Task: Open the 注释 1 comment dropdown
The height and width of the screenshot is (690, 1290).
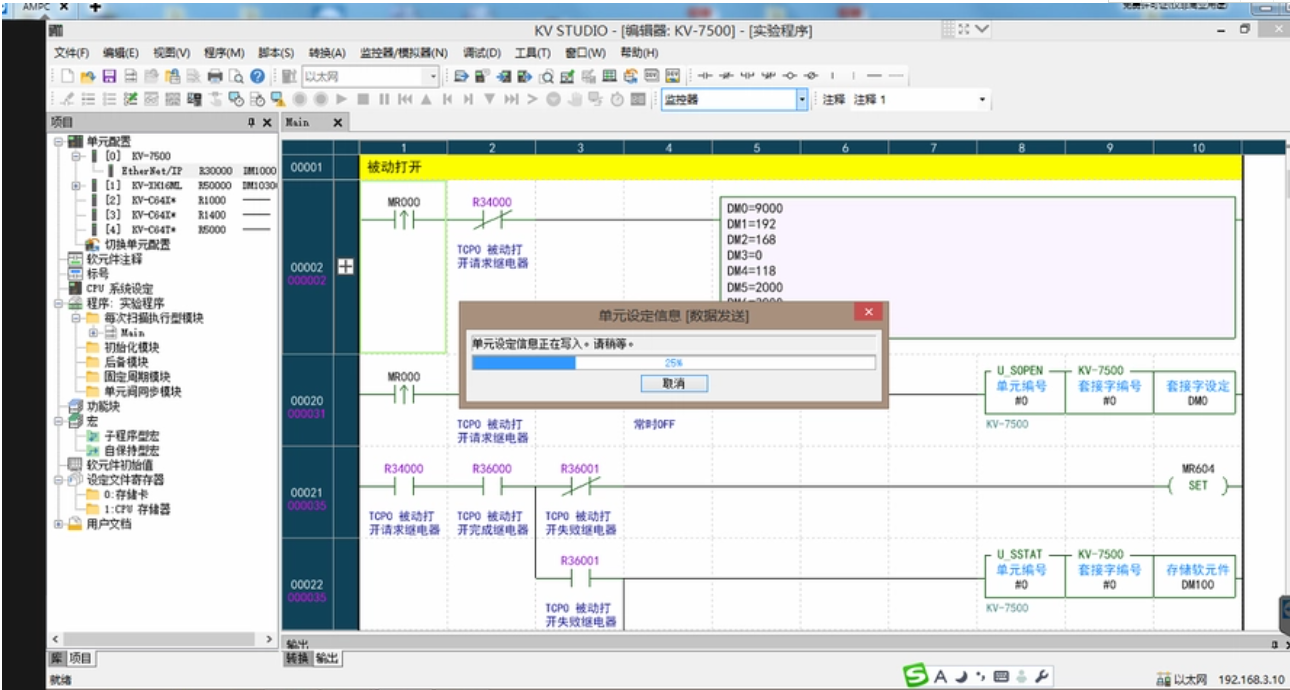Action: (982, 99)
